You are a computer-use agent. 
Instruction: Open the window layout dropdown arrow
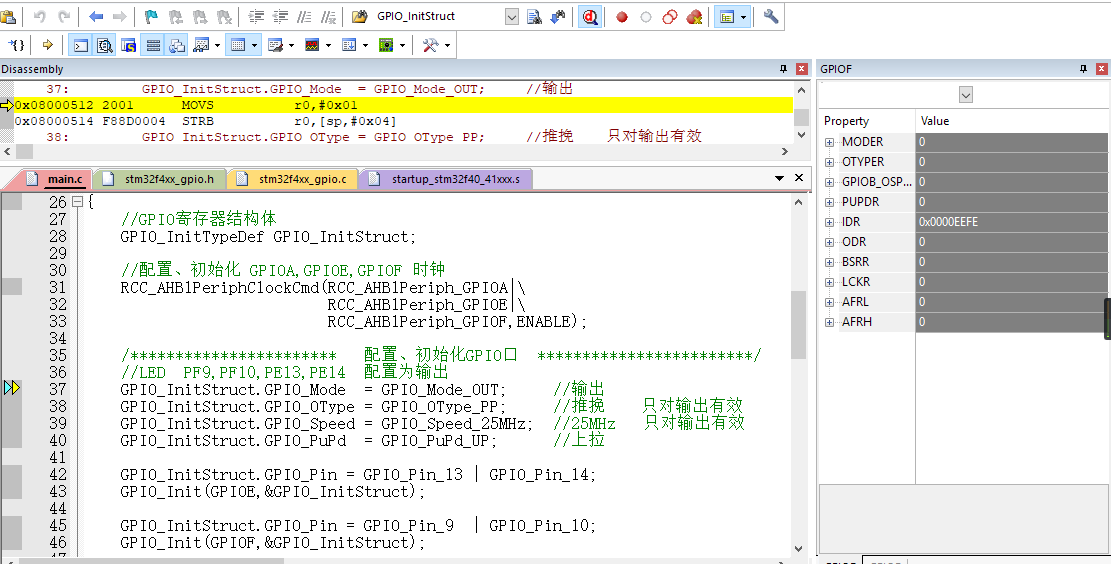point(743,16)
